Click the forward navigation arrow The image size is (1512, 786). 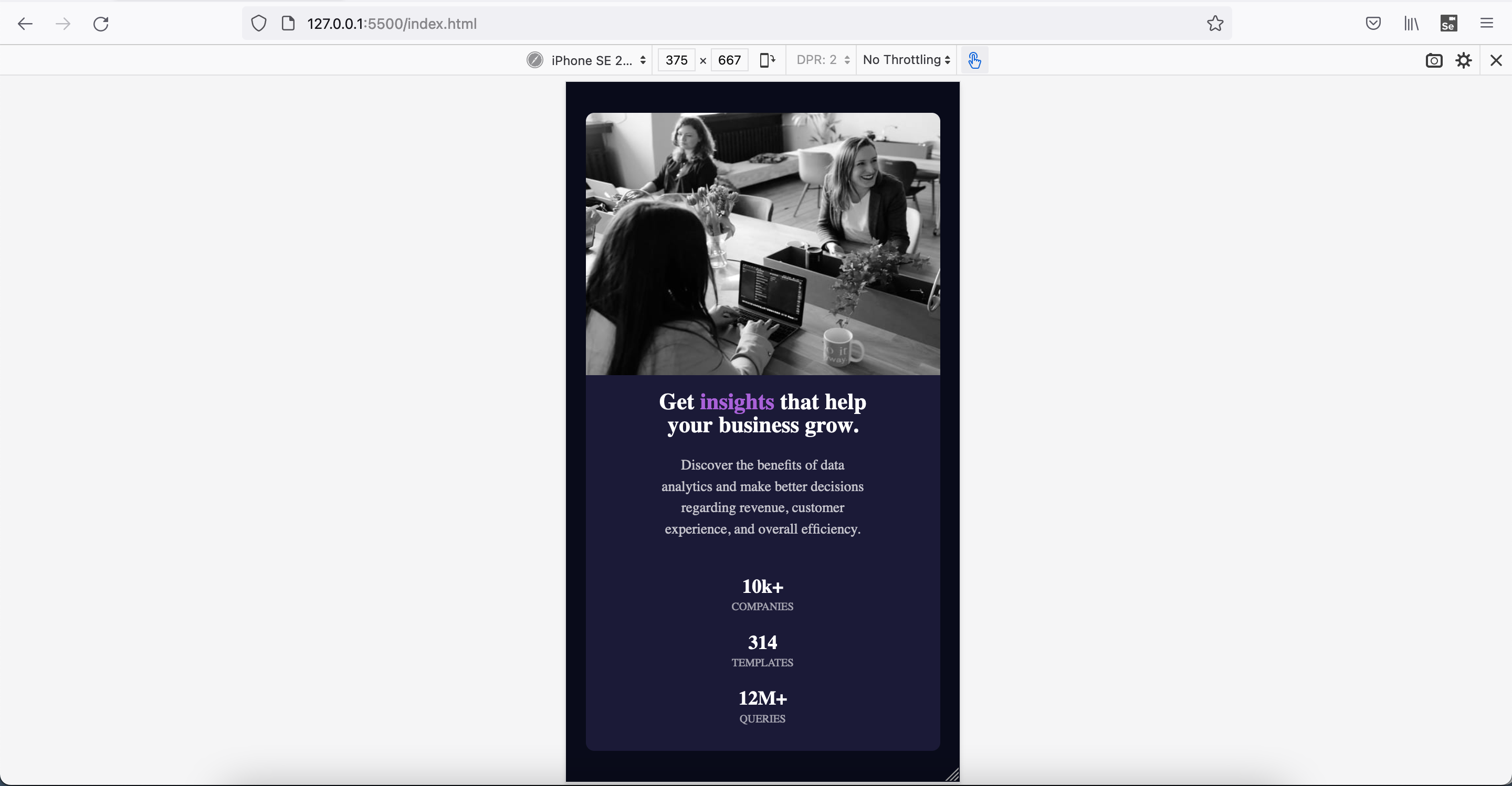[63, 24]
